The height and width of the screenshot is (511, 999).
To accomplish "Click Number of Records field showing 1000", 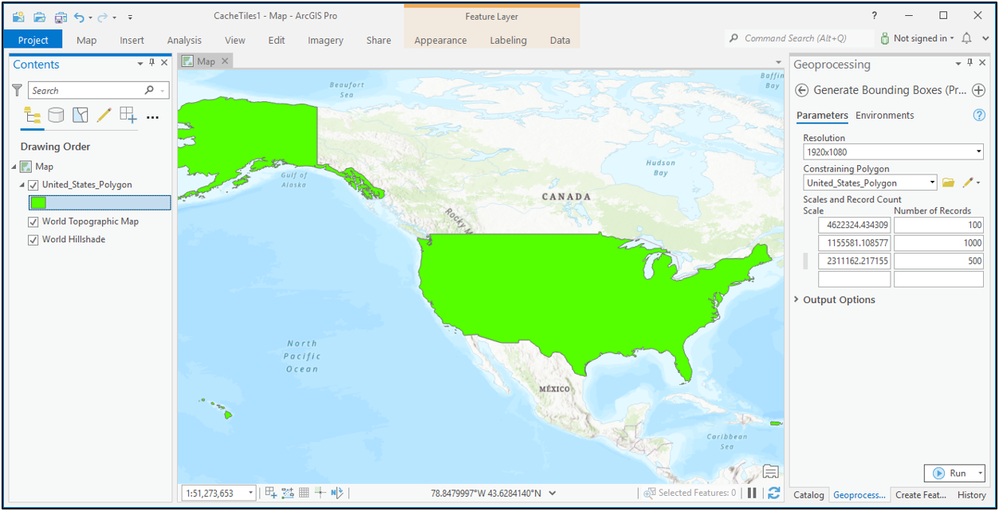I will (938, 243).
